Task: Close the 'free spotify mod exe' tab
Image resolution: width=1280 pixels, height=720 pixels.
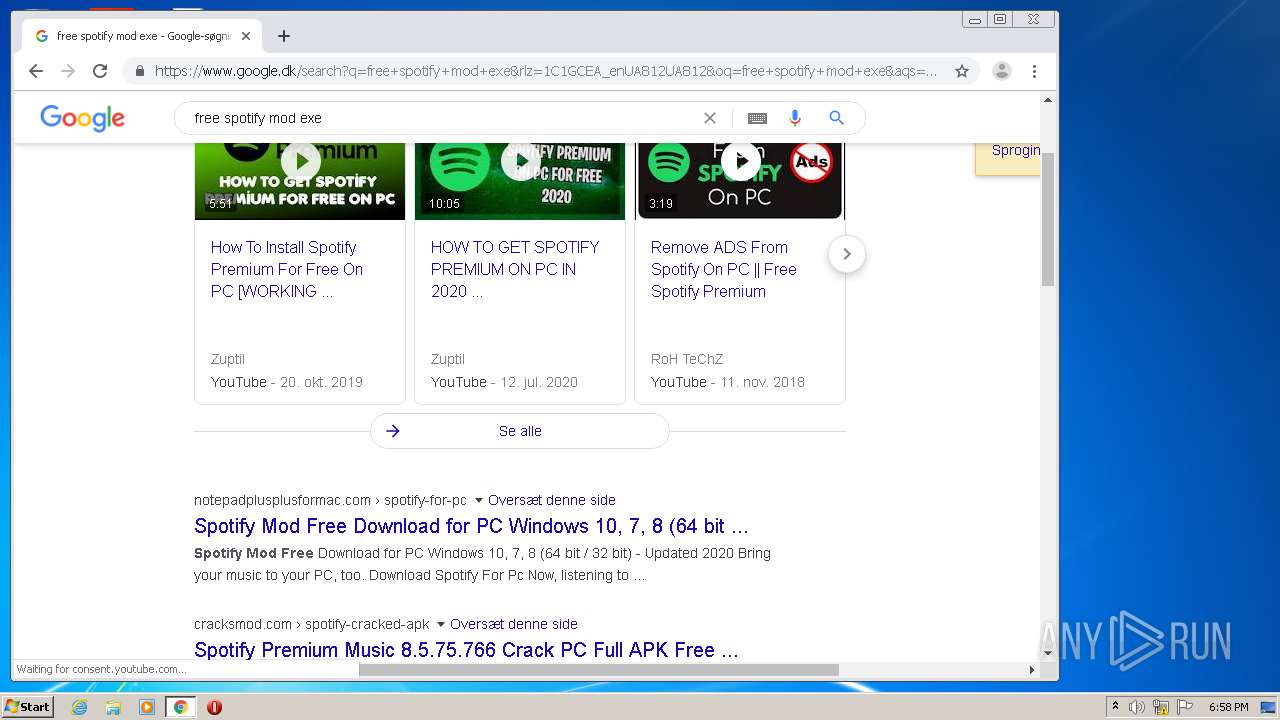Action: pos(245,36)
